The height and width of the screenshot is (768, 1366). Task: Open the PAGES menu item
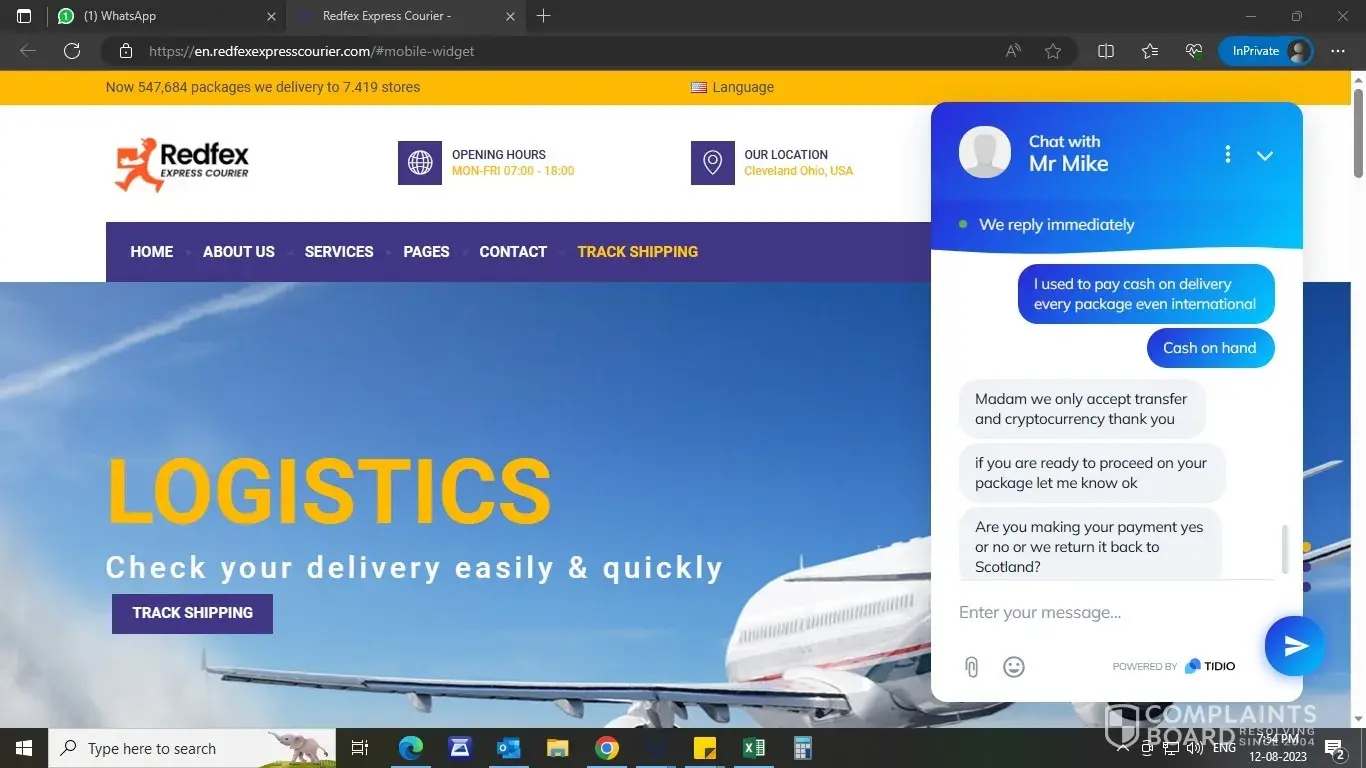426,252
